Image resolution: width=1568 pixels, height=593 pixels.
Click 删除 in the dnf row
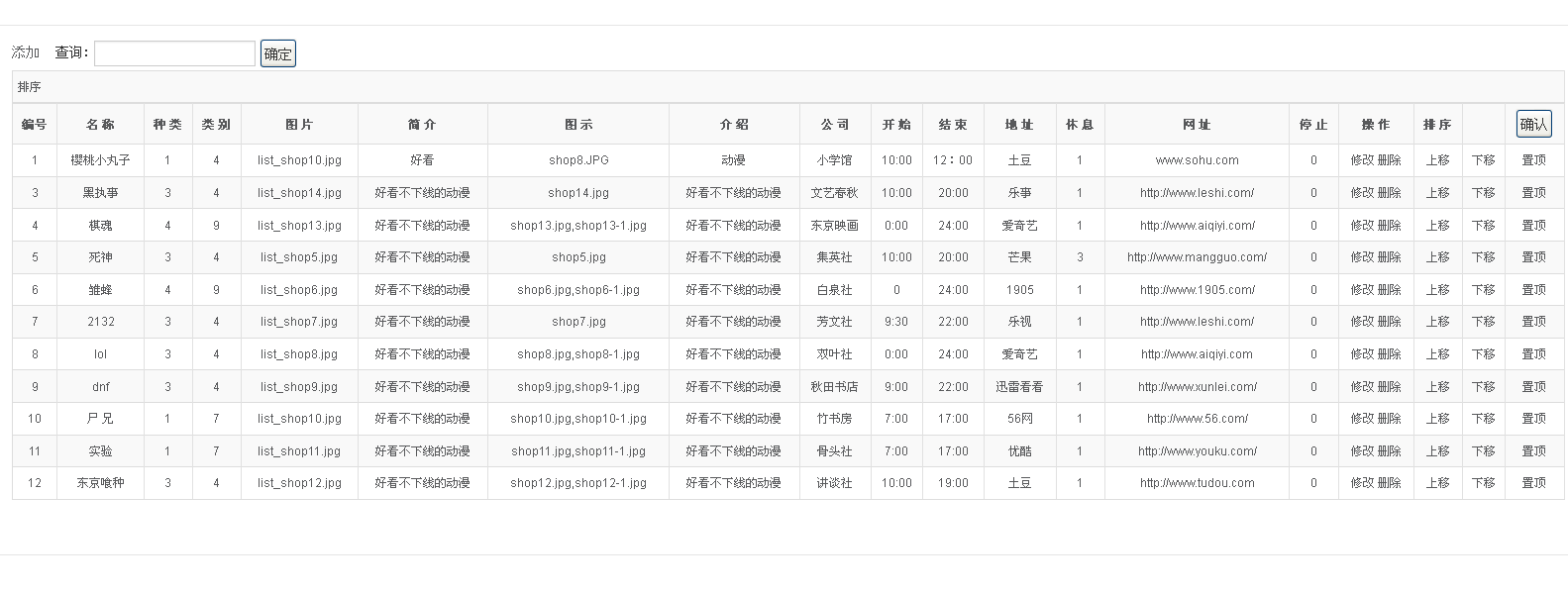[x=1389, y=387]
